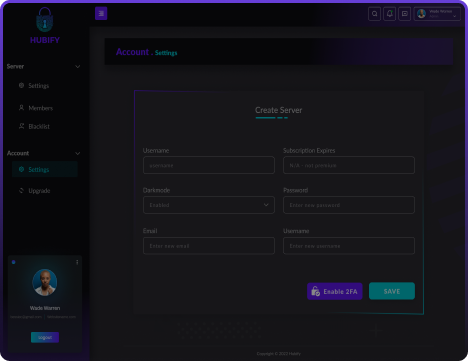Focus the Email input field
The height and width of the screenshot is (361, 468).
click(x=209, y=246)
